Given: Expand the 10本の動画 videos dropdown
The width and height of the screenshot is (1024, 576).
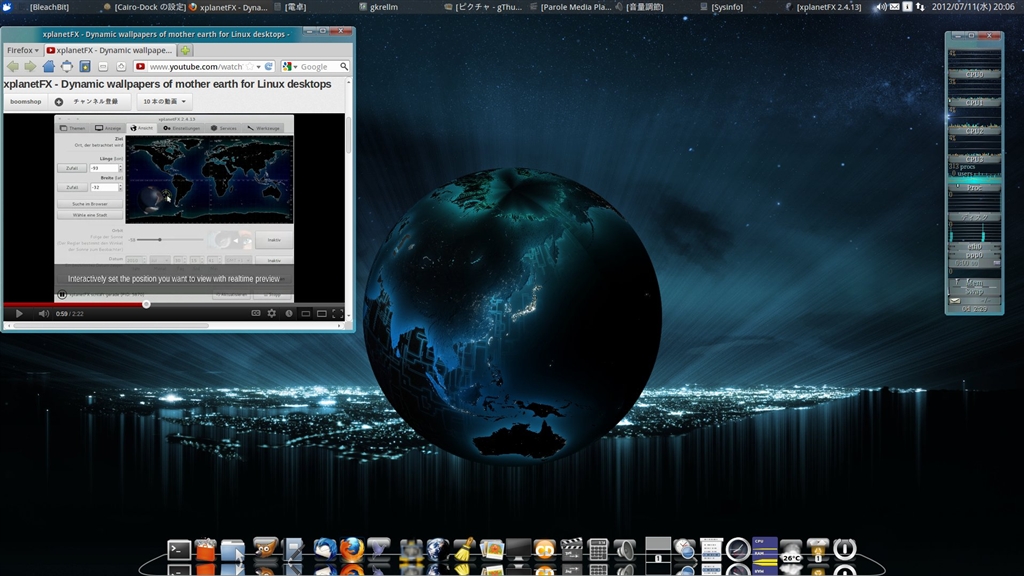Looking at the screenshot, I should pyautogui.click(x=164, y=101).
